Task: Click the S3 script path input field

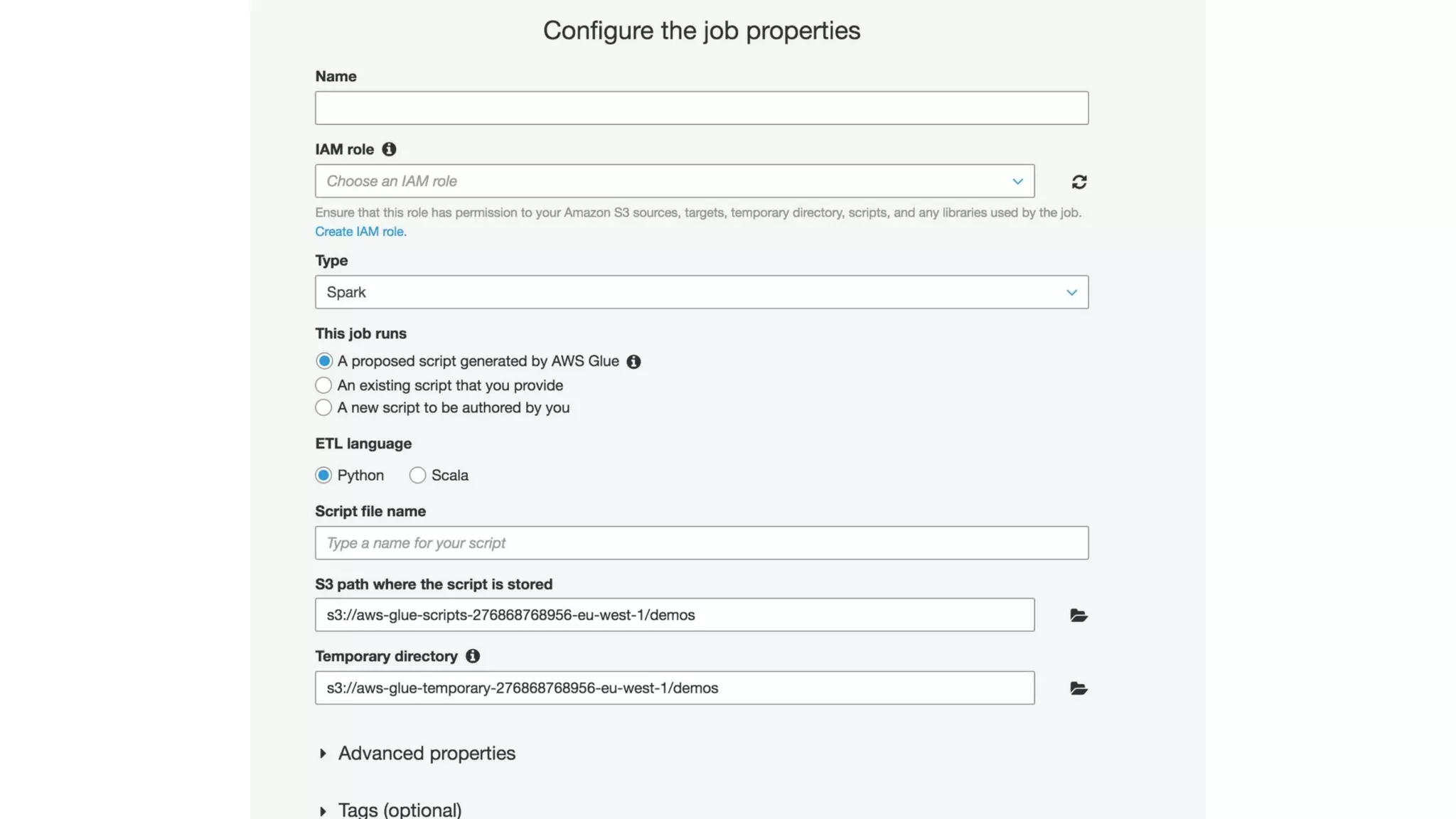Action: click(674, 615)
